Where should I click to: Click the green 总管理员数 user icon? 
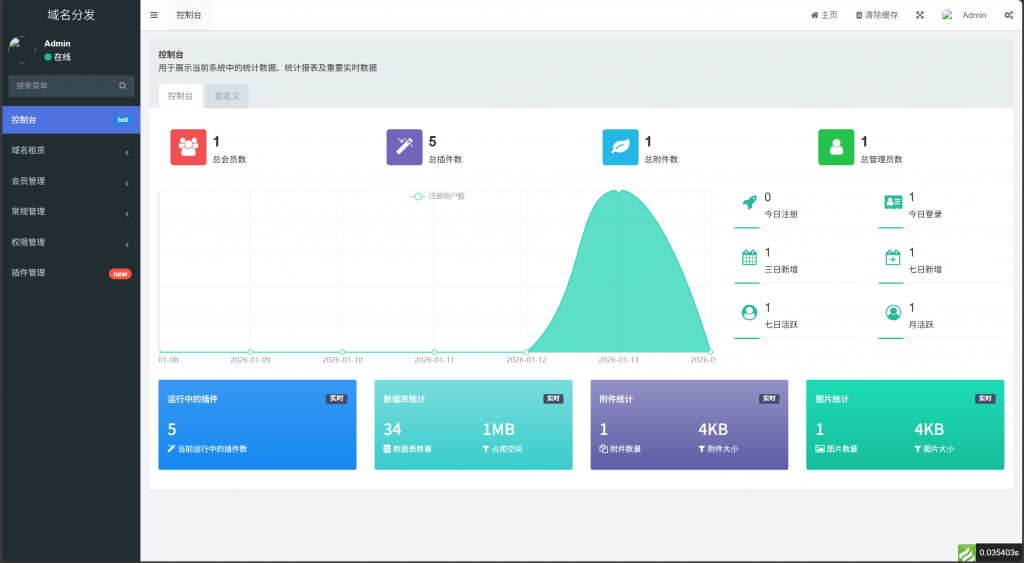click(x=836, y=147)
